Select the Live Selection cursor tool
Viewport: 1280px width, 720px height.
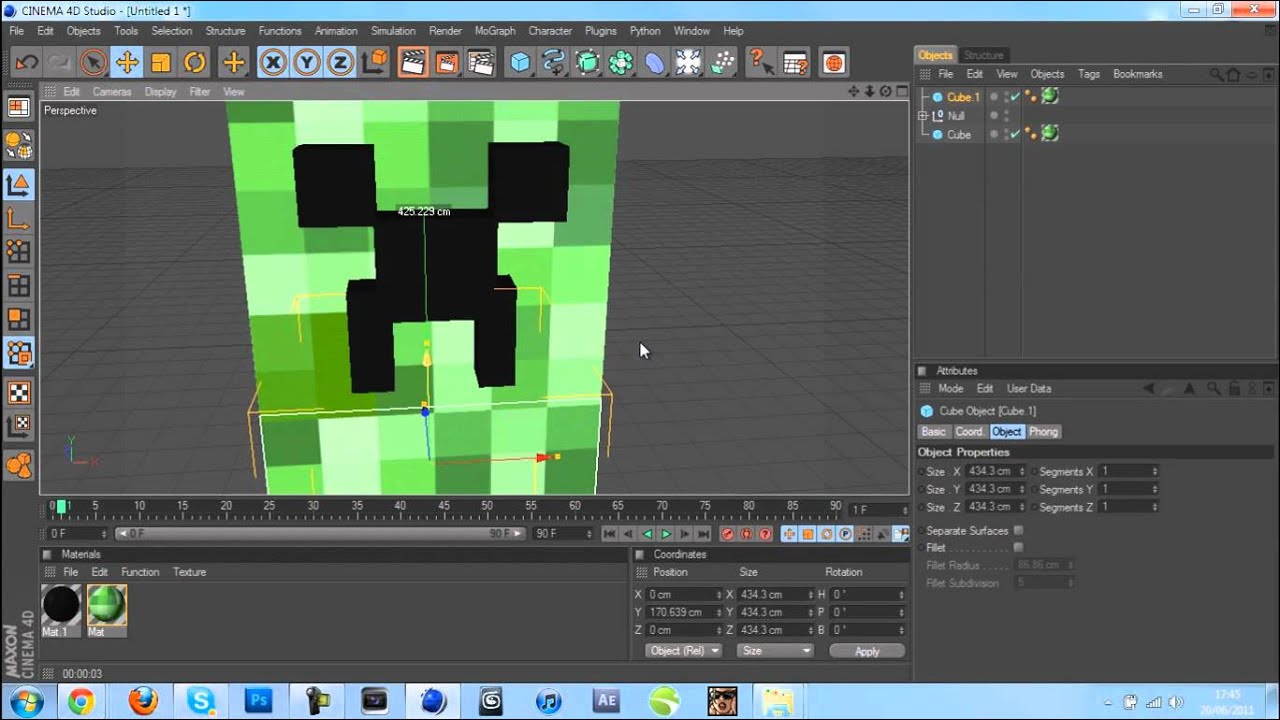click(93, 63)
